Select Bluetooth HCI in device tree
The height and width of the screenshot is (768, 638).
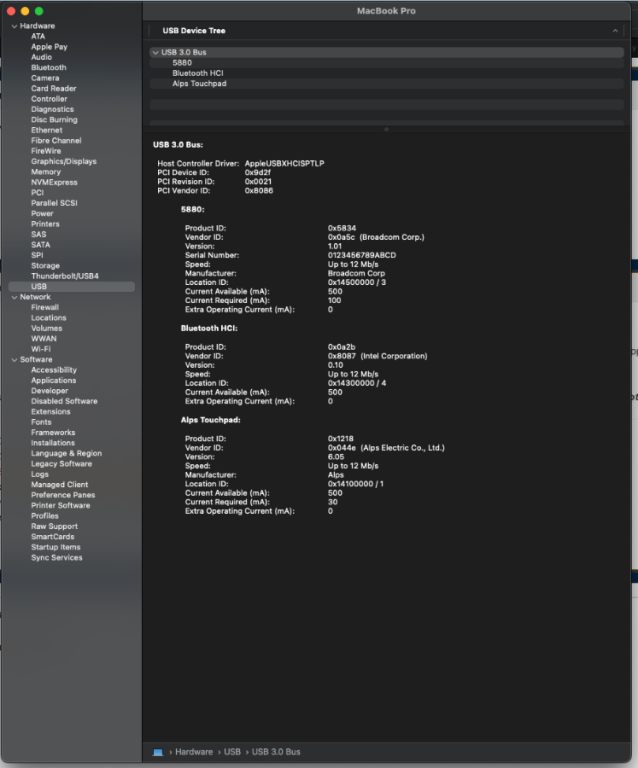coord(386,73)
